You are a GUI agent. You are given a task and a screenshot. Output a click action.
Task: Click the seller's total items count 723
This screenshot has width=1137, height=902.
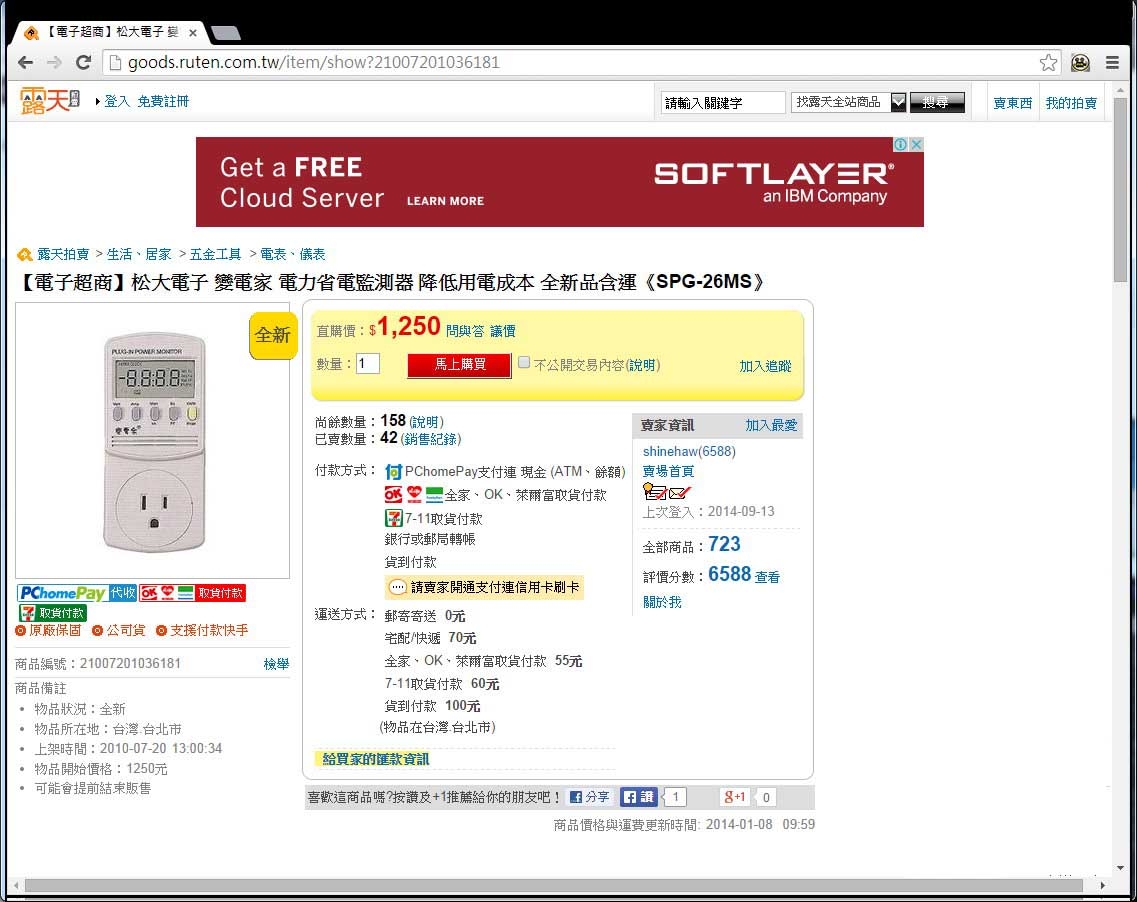(724, 545)
